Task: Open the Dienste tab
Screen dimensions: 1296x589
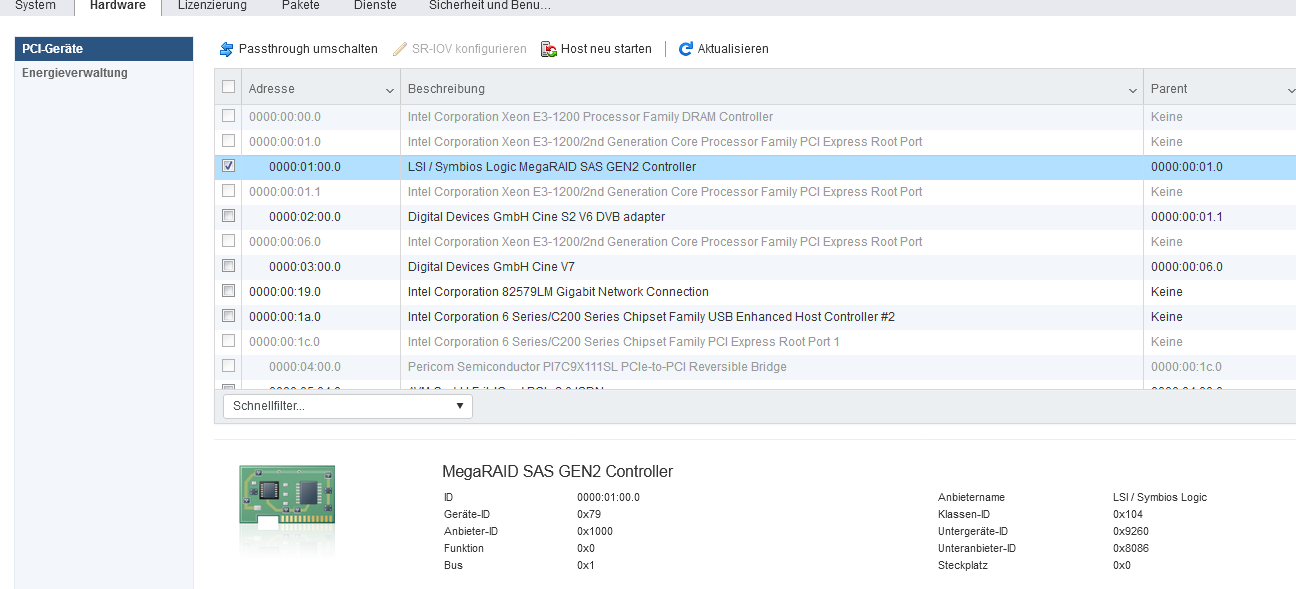Action: 375,6
